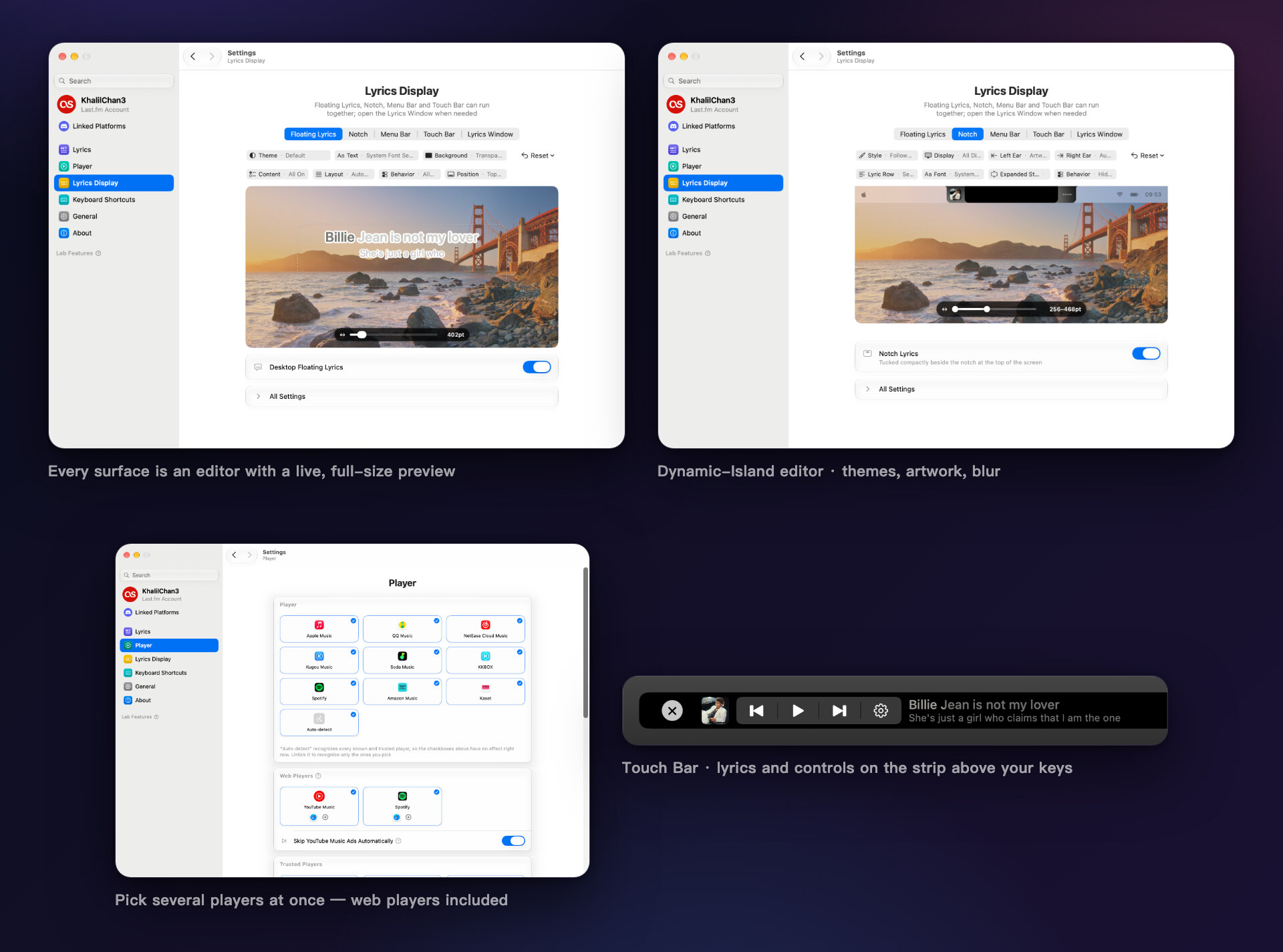Click the close icon on the Touch Bar strip
Screen dimensions: 1283x952
pyautogui.click(x=672, y=711)
